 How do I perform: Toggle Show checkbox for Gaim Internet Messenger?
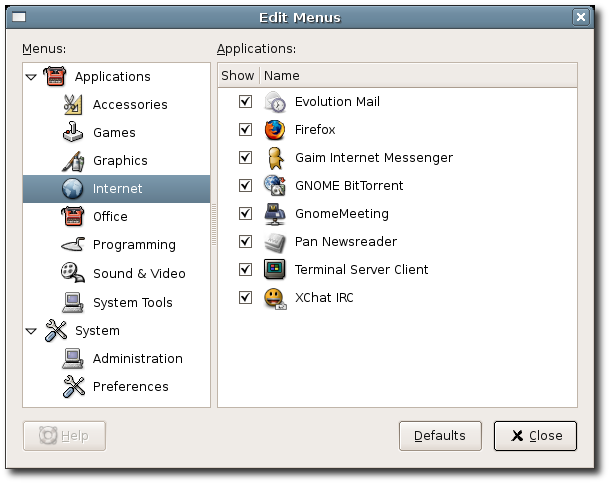pyautogui.click(x=245, y=158)
